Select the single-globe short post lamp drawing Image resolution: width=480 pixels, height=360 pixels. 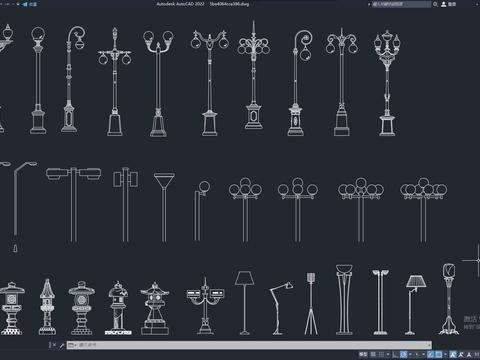pos(202,211)
